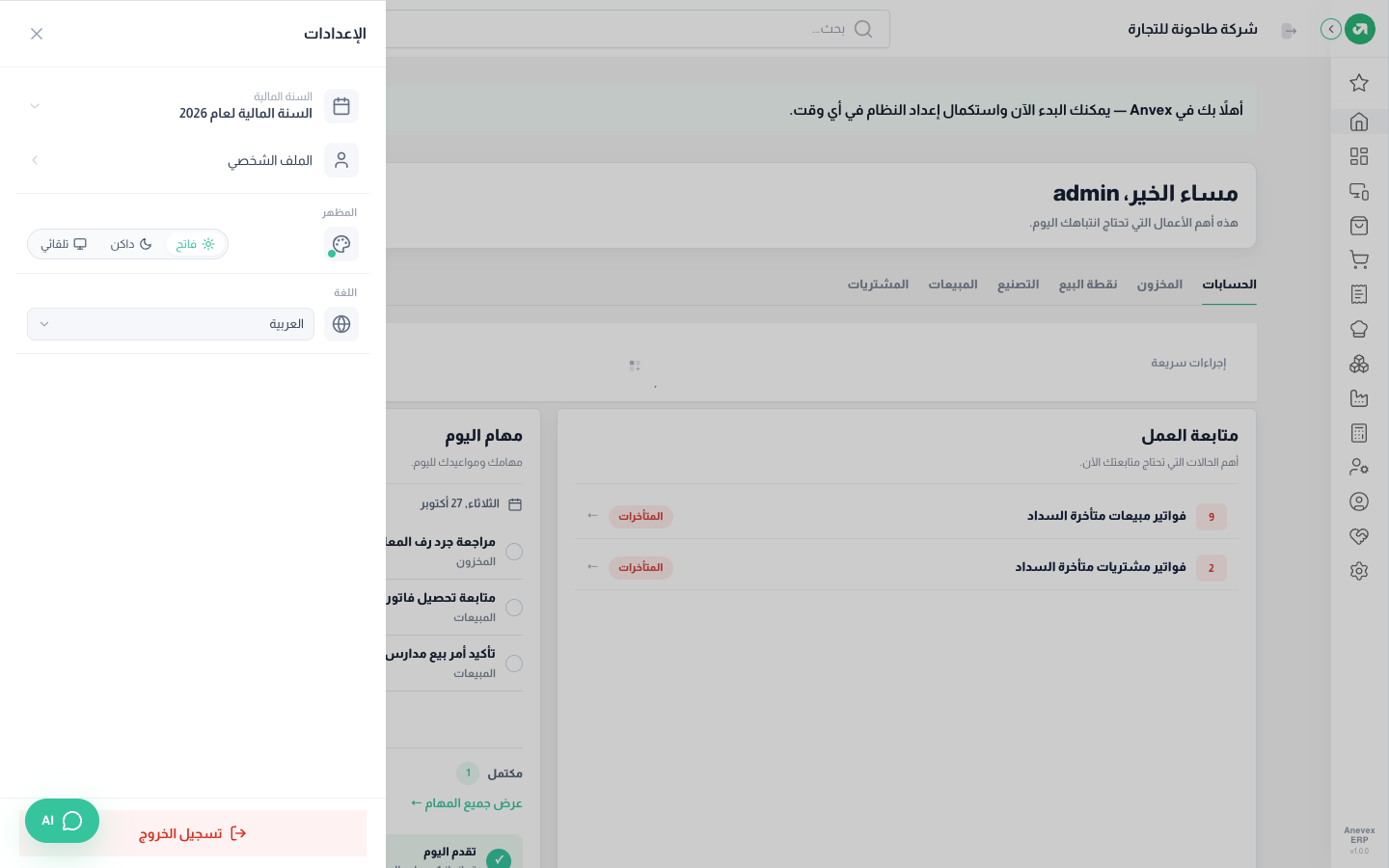Open the فواتير مشتريات متأخرة السداد row arrow
This screenshot has height=868, width=1389.
[x=593, y=567]
